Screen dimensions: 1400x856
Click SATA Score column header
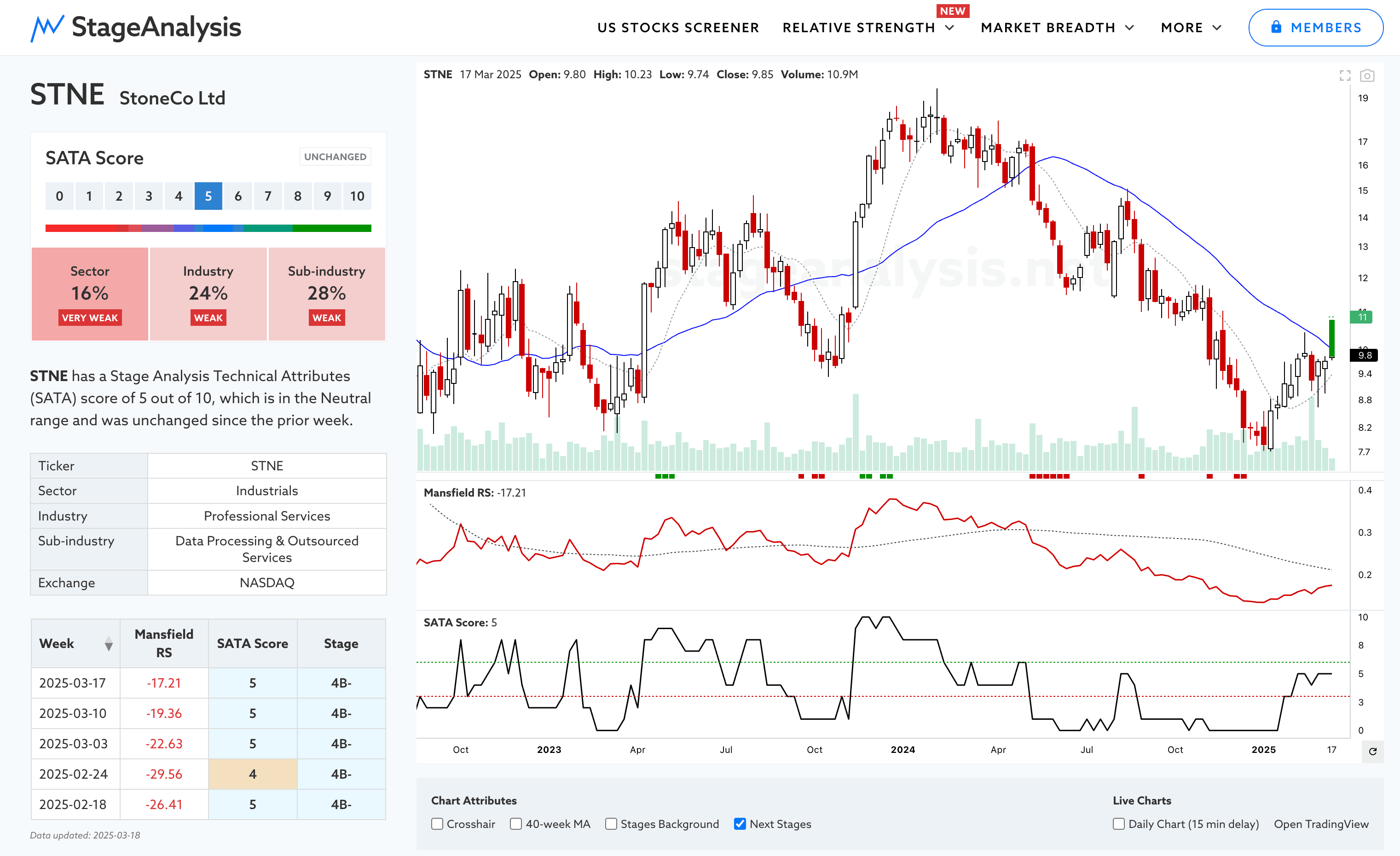(252, 643)
